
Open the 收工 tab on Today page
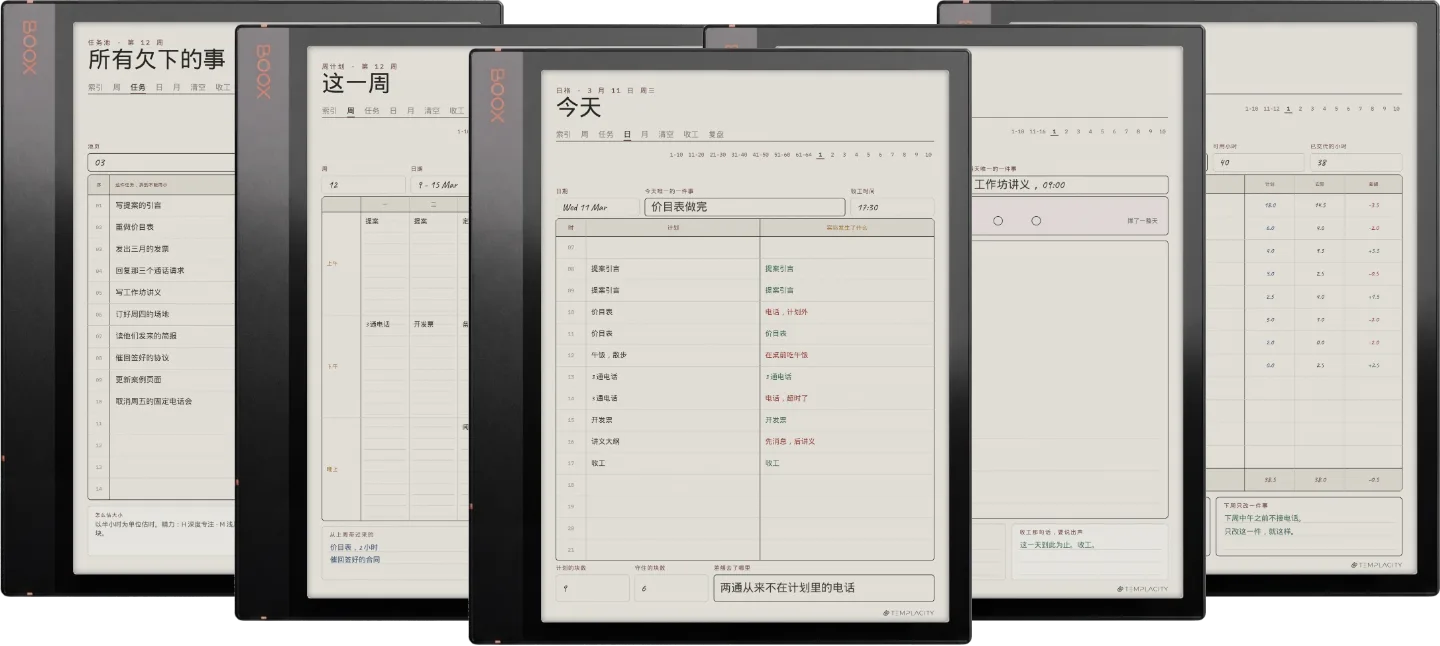691,134
